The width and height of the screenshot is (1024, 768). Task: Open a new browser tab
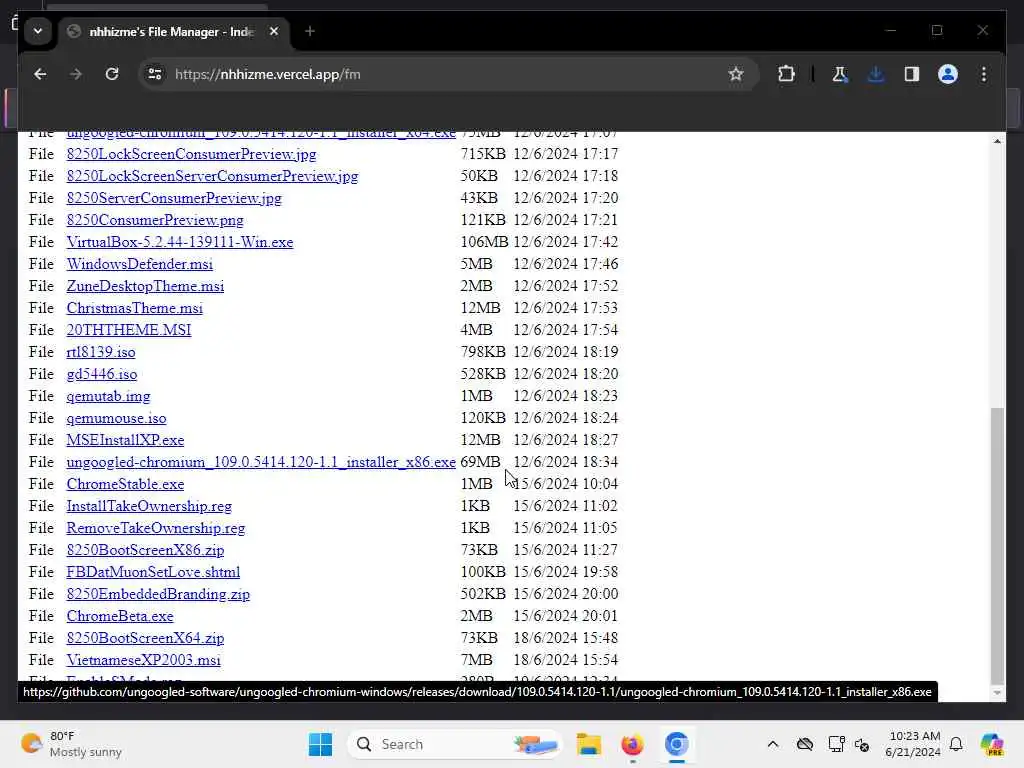pyautogui.click(x=310, y=31)
